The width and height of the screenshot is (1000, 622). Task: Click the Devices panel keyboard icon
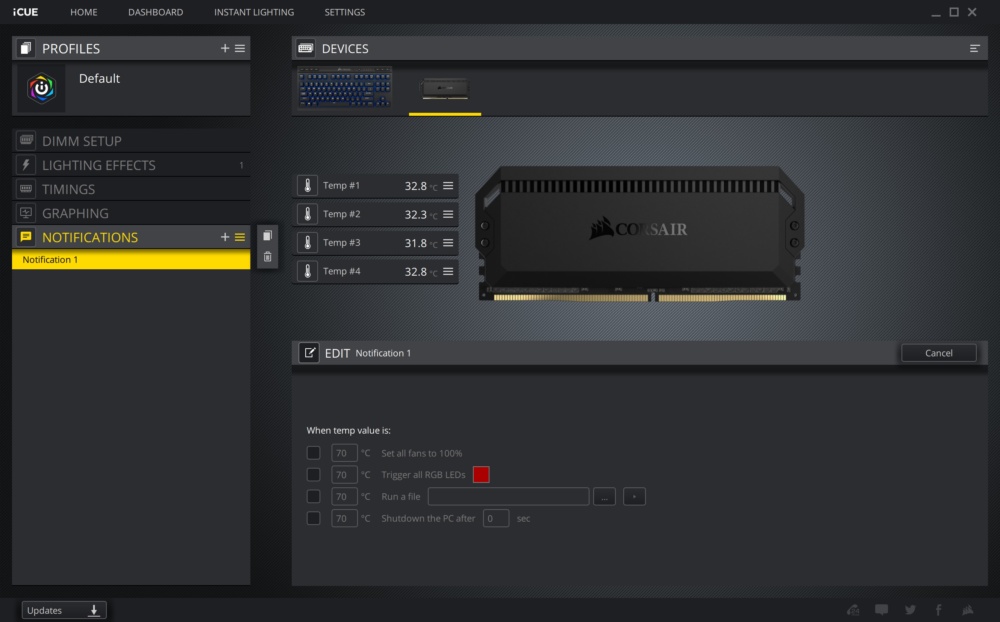coord(305,48)
